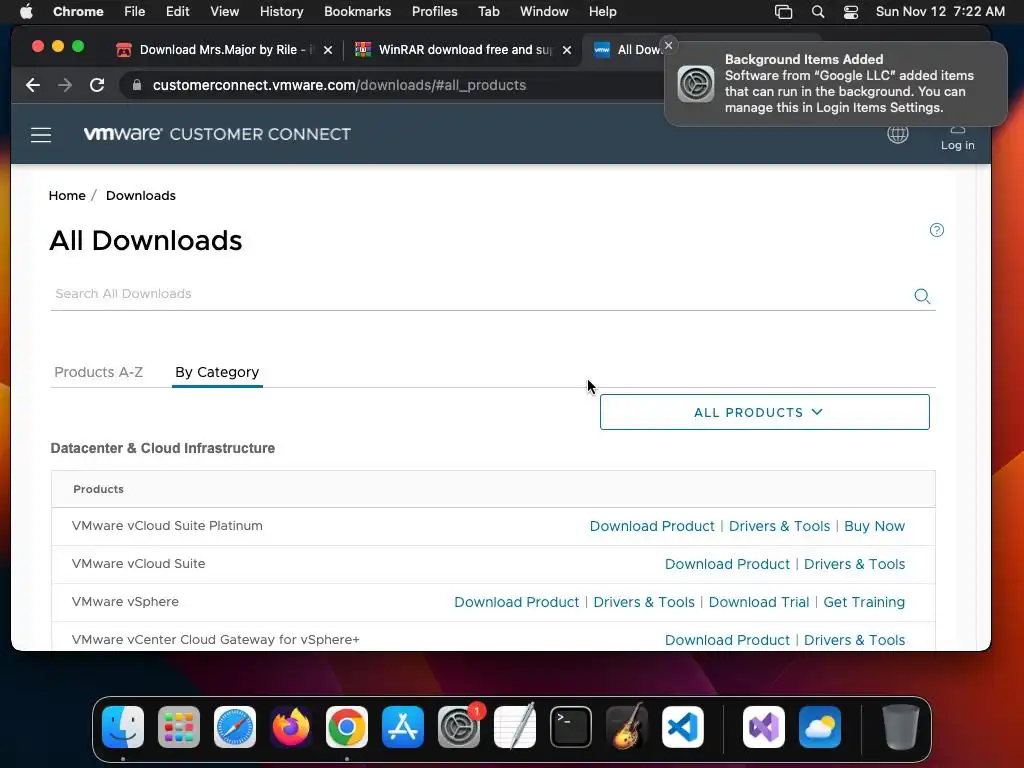
Task: Open the Chrome File menu
Action: pyautogui.click(x=135, y=12)
